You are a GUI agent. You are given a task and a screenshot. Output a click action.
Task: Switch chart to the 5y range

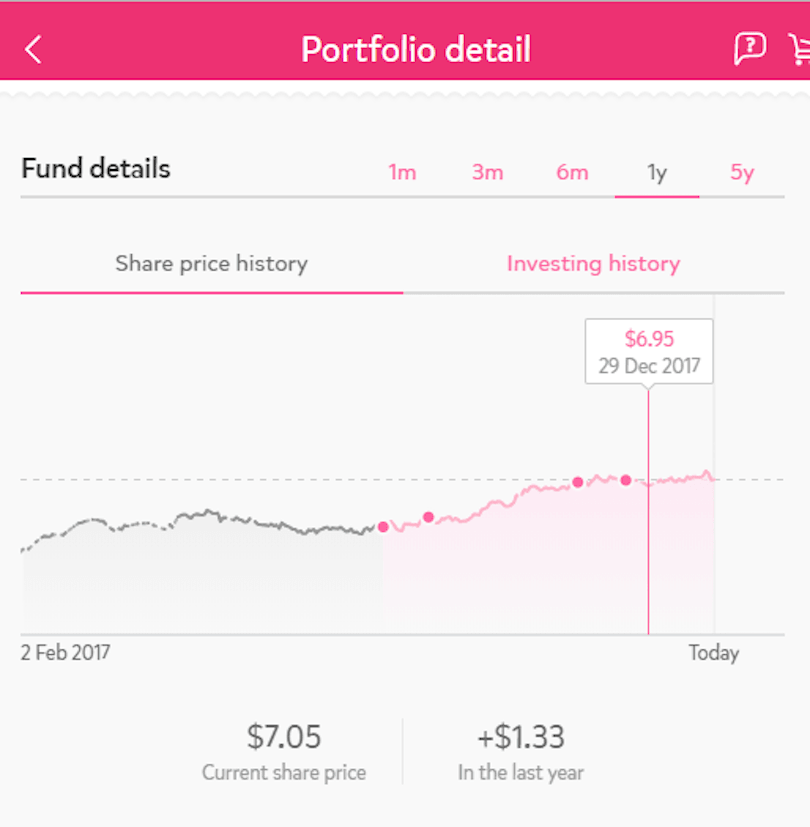click(742, 172)
